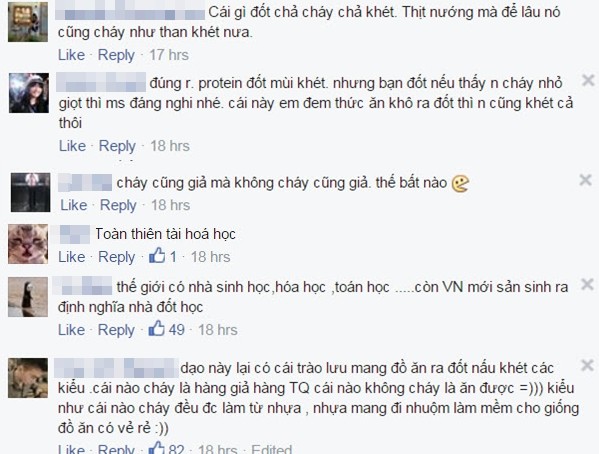
Task: Like the 'nhà đốt học' comment
Action: (71, 330)
